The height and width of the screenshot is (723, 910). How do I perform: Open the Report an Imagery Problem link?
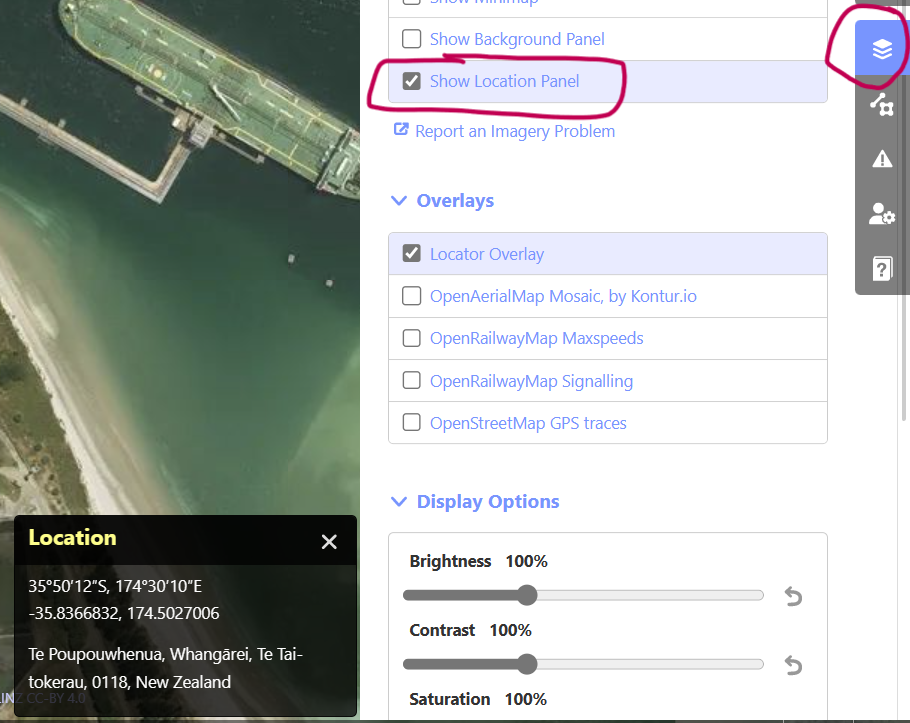(x=515, y=131)
